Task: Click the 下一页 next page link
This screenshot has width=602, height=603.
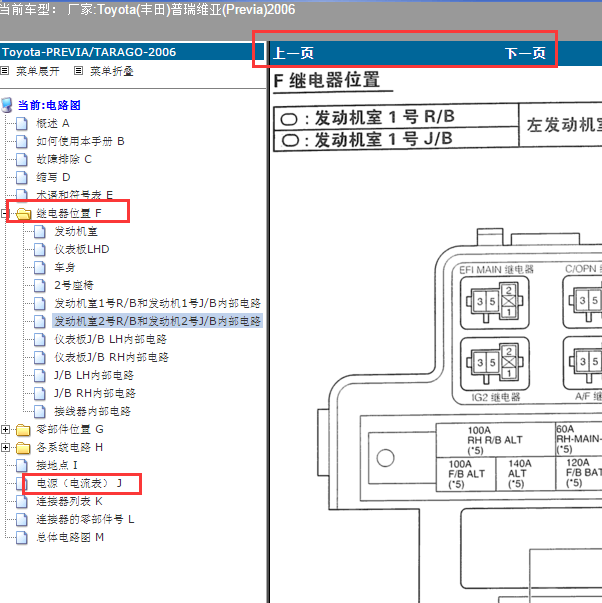Action: click(x=525, y=53)
